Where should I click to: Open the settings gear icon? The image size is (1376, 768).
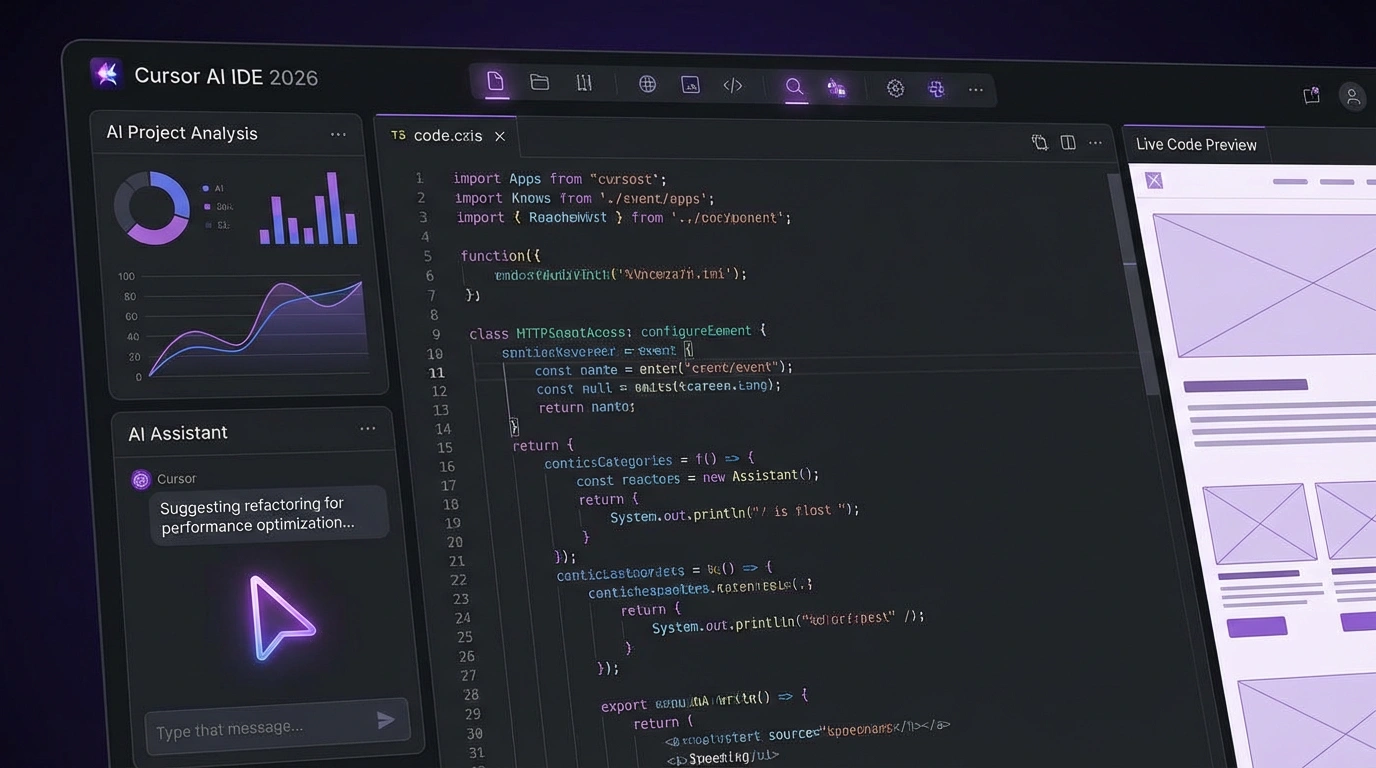click(x=895, y=88)
